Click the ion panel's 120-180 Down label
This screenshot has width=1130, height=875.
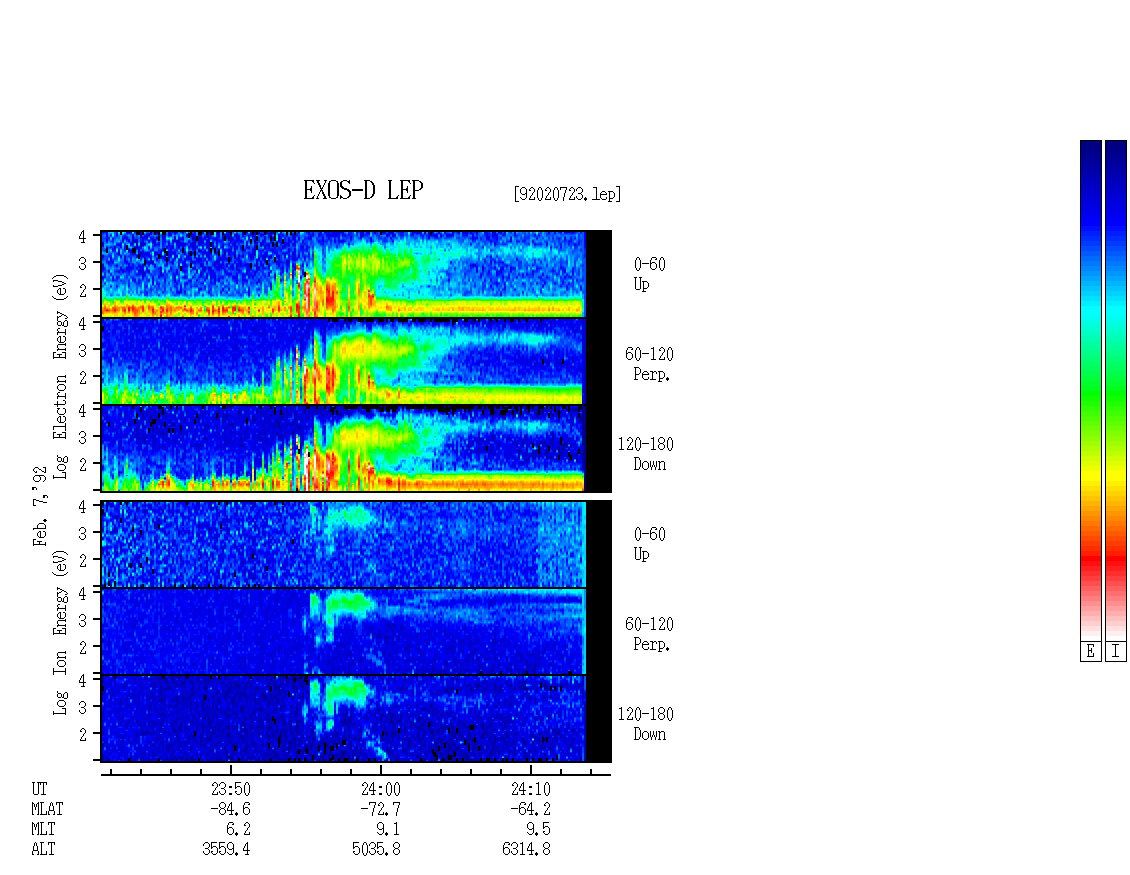pyautogui.click(x=646, y=724)
